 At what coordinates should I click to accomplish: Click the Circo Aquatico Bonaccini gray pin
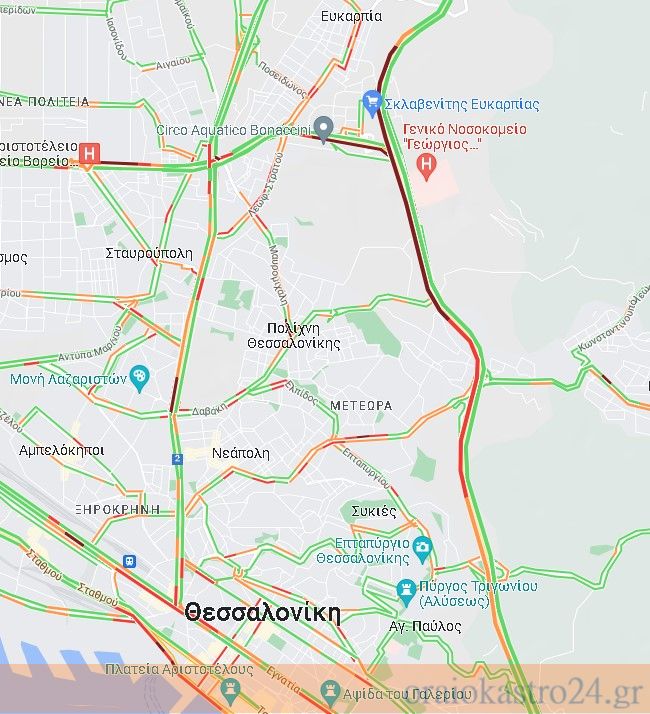coord(323,129)
